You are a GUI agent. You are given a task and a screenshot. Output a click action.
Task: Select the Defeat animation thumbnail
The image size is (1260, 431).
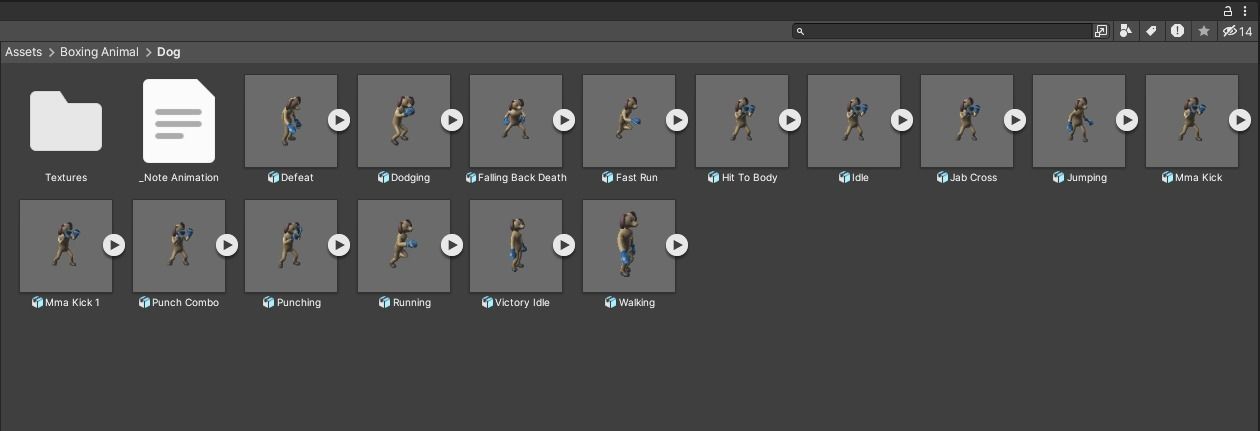tap(291, 121)
